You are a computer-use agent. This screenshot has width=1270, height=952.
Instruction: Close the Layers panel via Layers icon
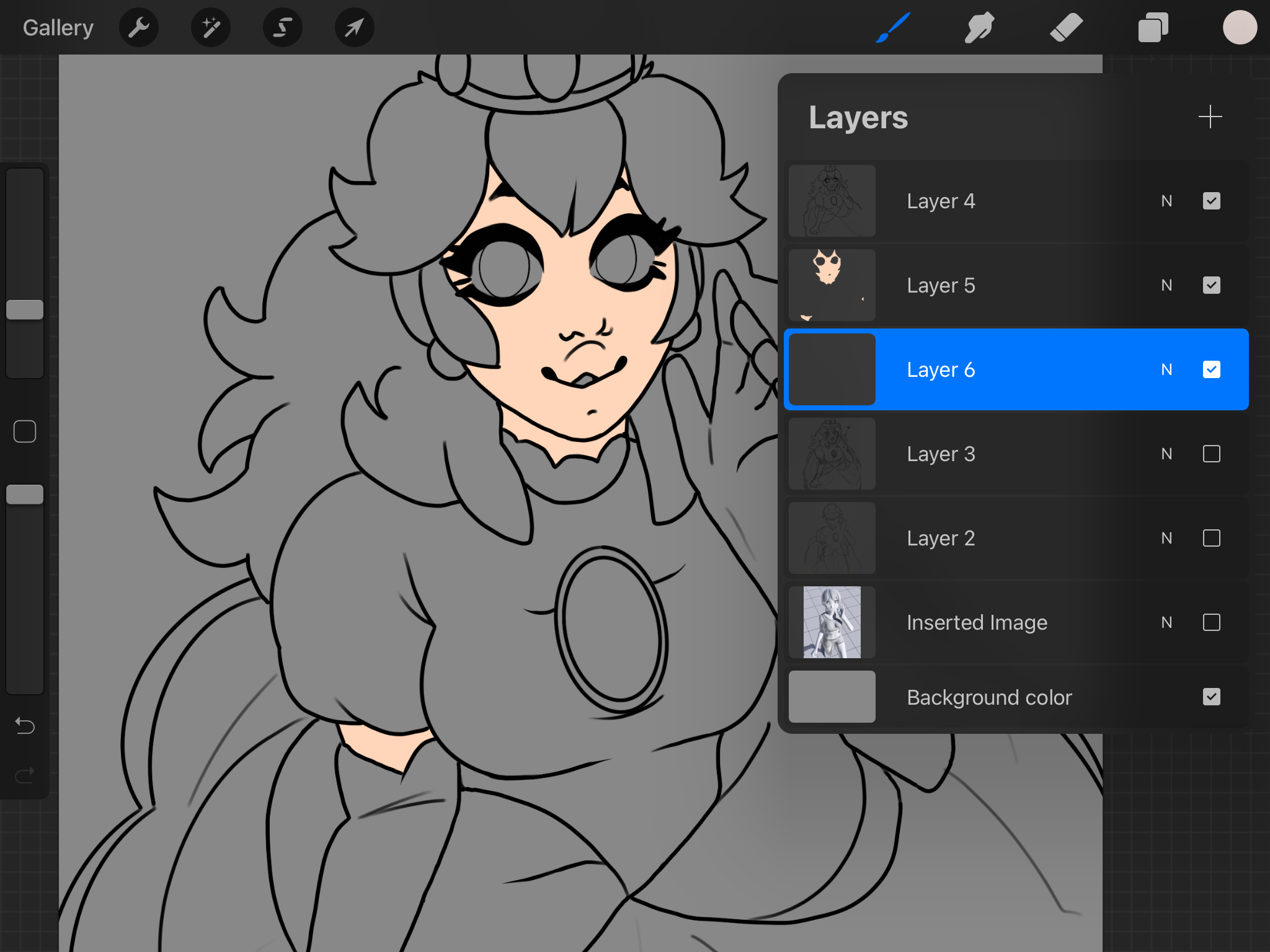click(x=1153, y=27)
